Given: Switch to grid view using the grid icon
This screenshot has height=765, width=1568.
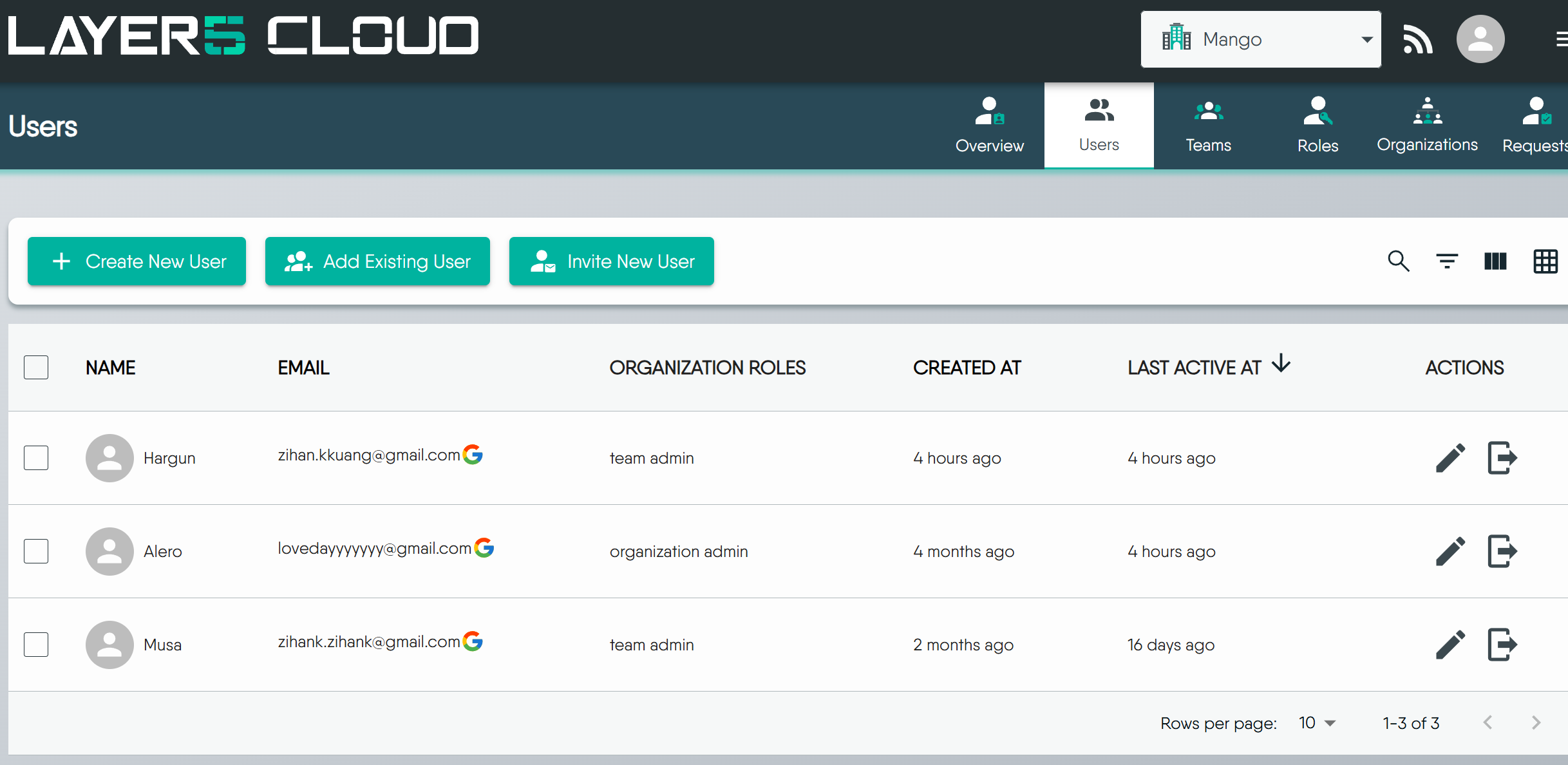Looking at the screenshot, I should pyautogui.click(x=1545, y=261).
